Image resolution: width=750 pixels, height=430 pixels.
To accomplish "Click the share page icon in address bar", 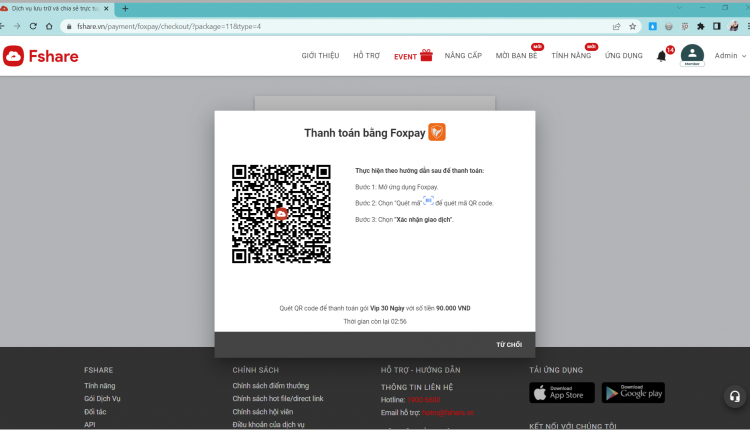I will click(617, 26).
